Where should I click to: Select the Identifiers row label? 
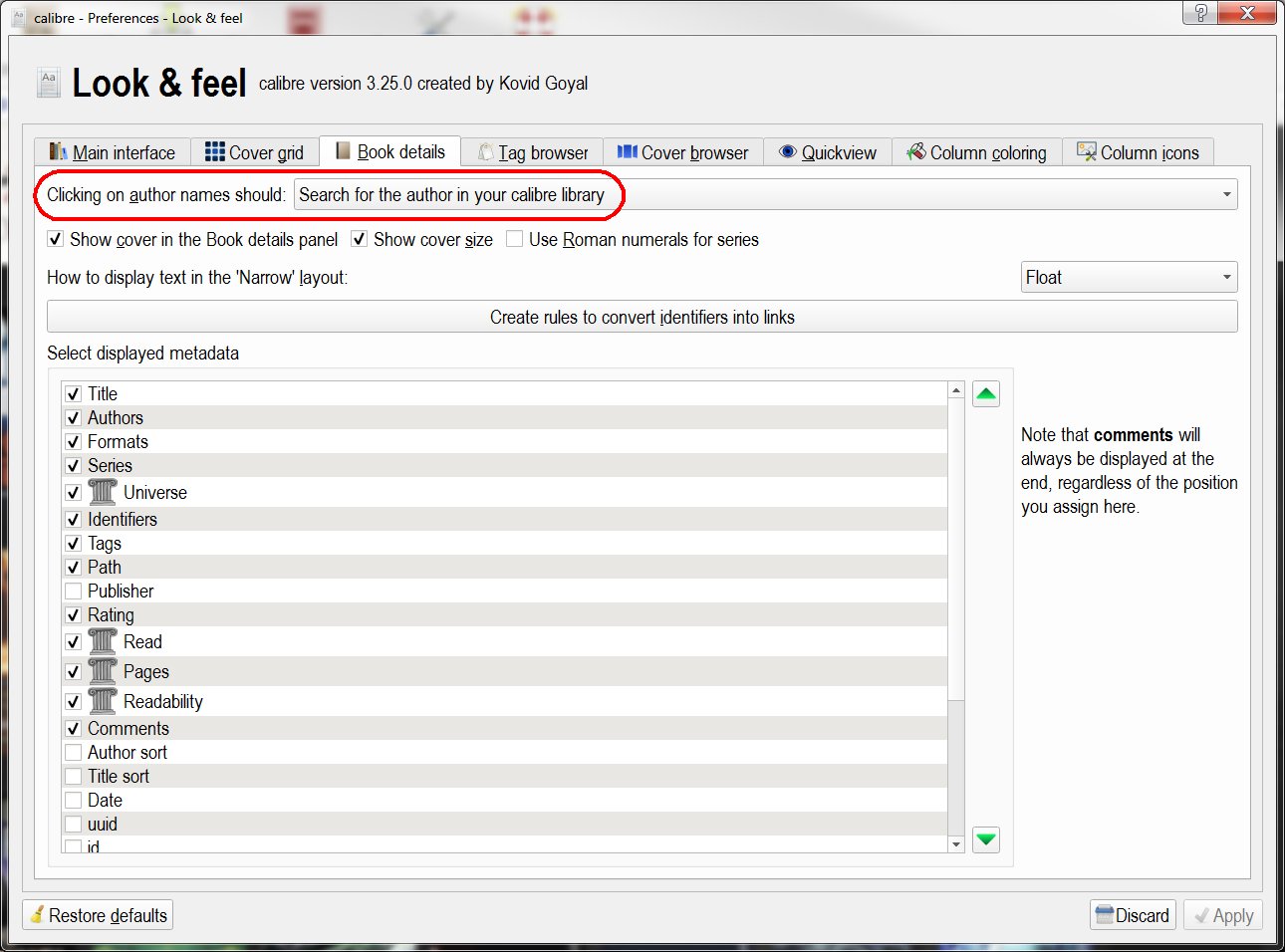coord(123,519)
